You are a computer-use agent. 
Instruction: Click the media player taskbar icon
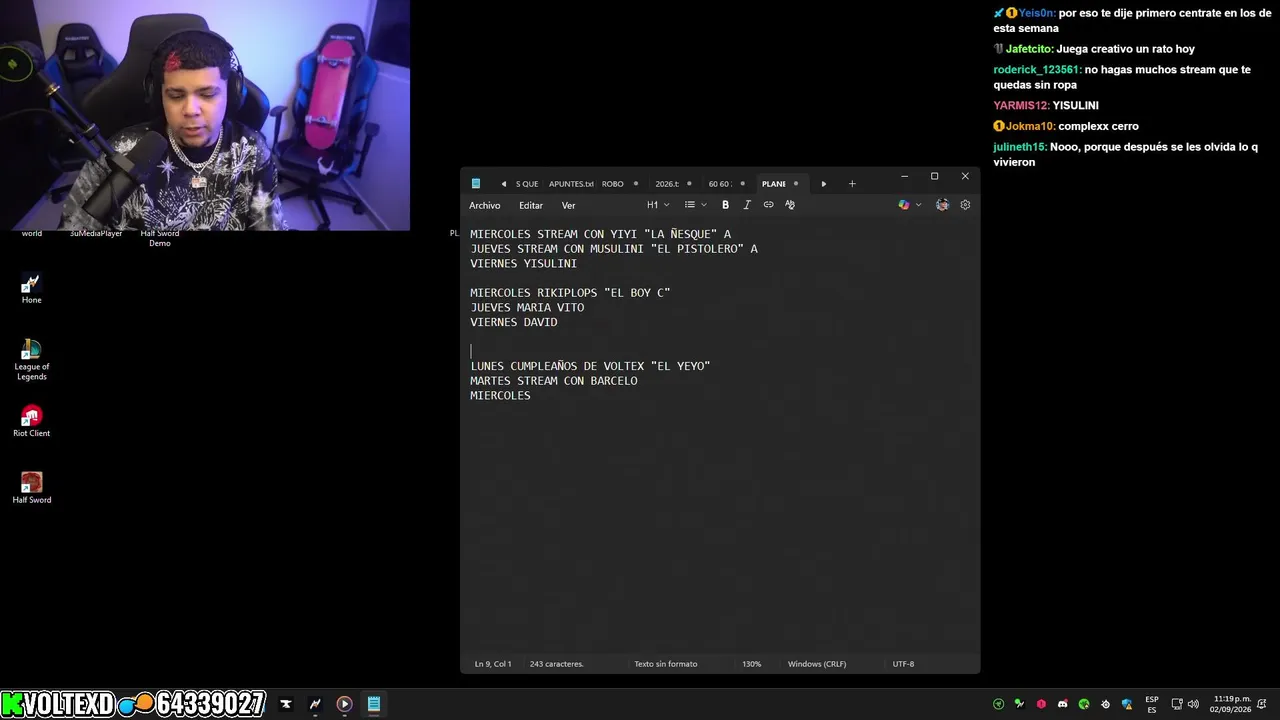point(344,704)
